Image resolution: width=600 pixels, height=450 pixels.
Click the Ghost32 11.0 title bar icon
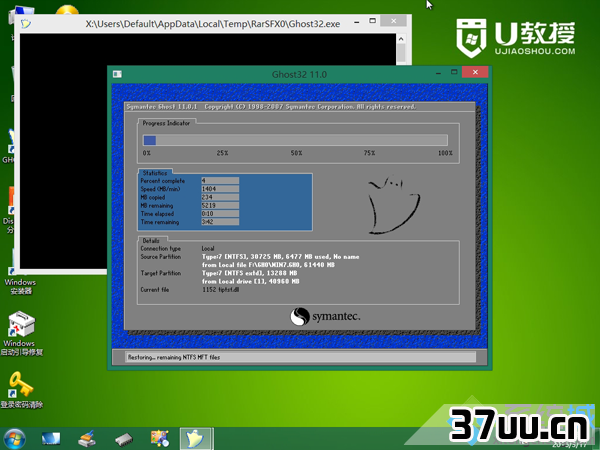(117, 74)
